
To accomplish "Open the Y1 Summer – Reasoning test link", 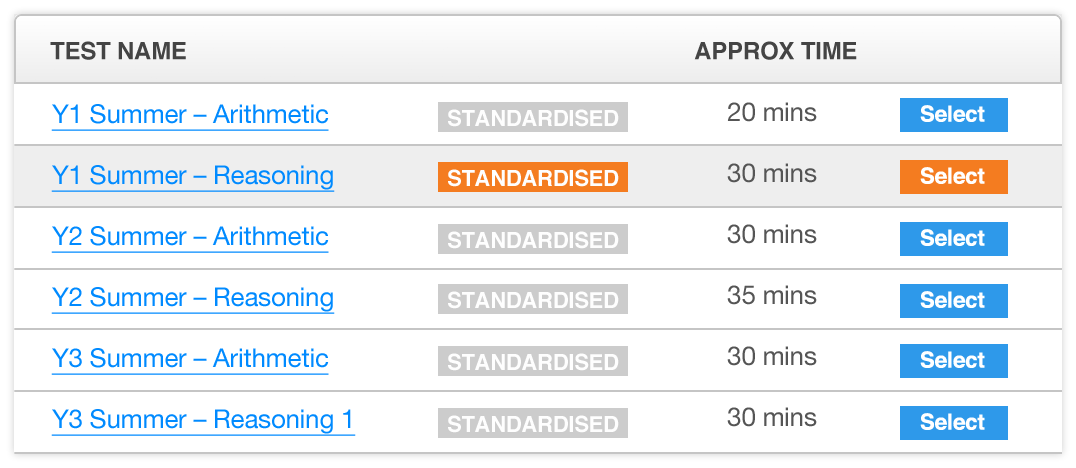I will pos(193,176).
